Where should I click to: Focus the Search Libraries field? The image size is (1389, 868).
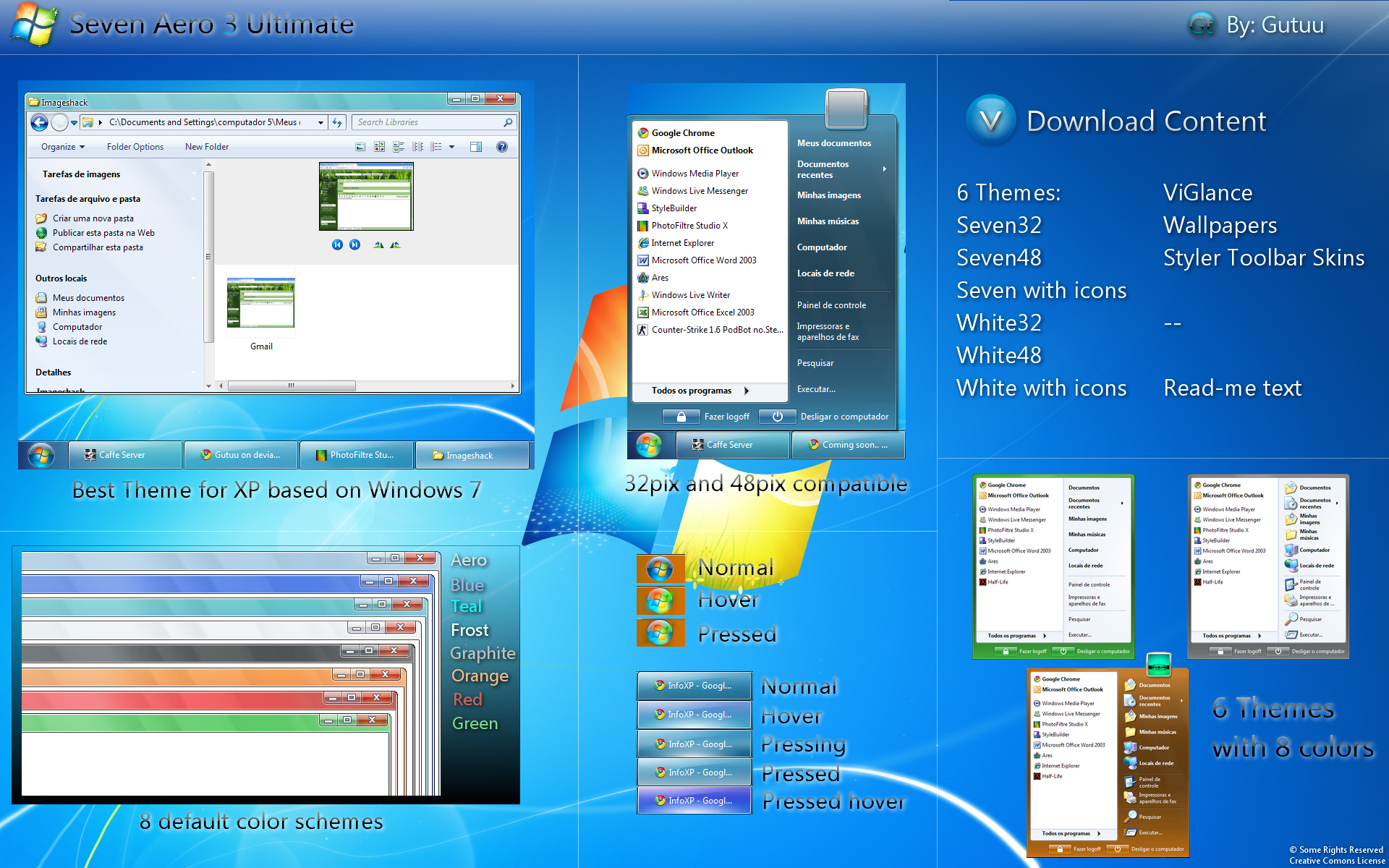point(434,123)
